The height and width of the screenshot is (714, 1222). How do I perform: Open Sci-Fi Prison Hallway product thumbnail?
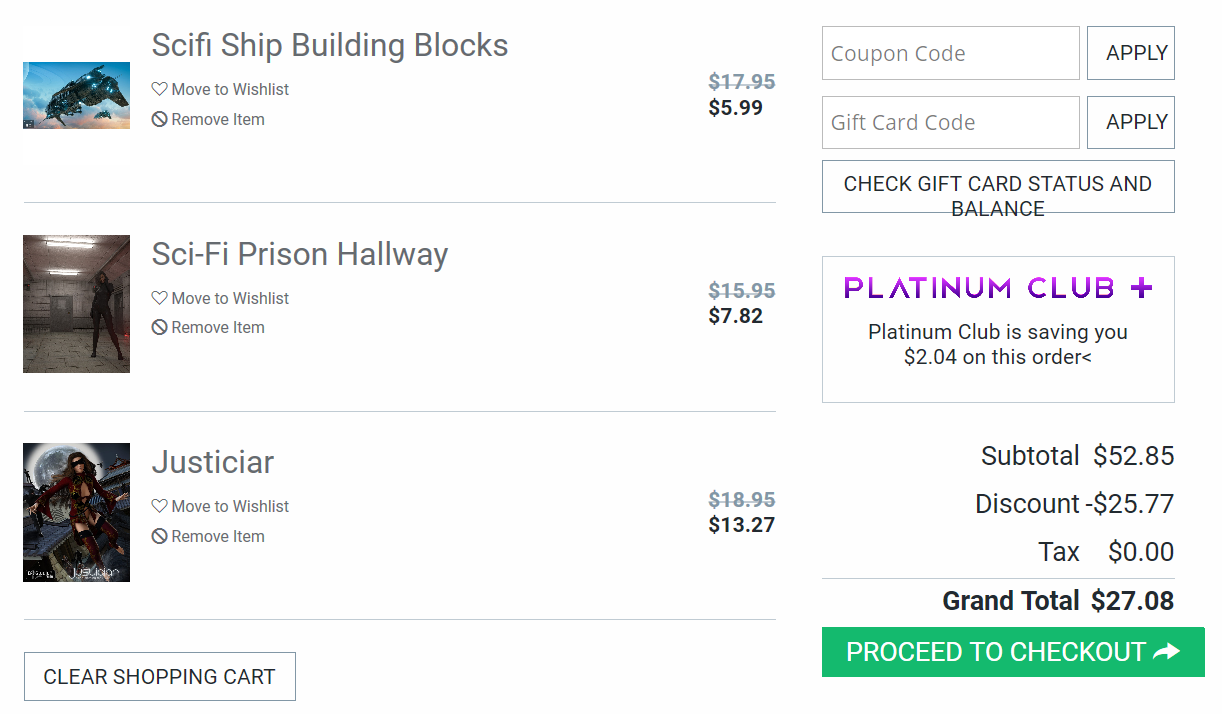pos(76,304)
